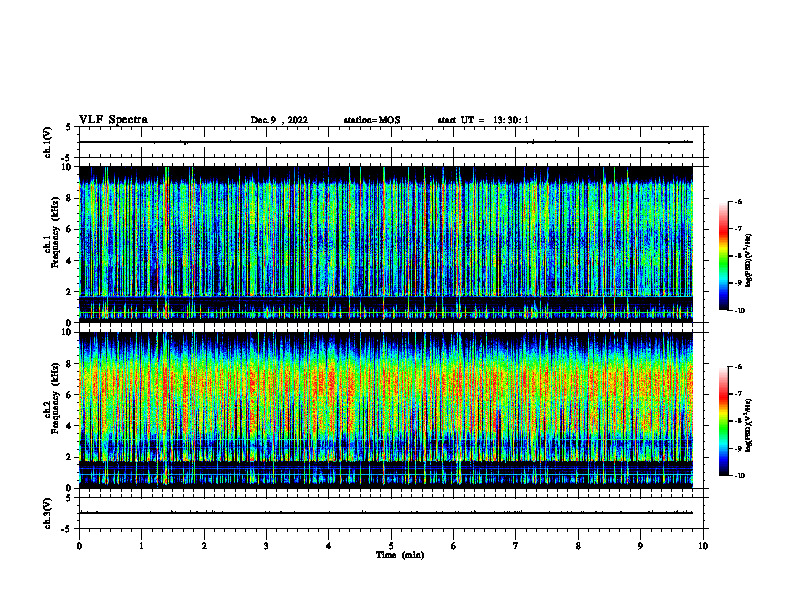Click the "station=MOS" header label

(372, 120)
